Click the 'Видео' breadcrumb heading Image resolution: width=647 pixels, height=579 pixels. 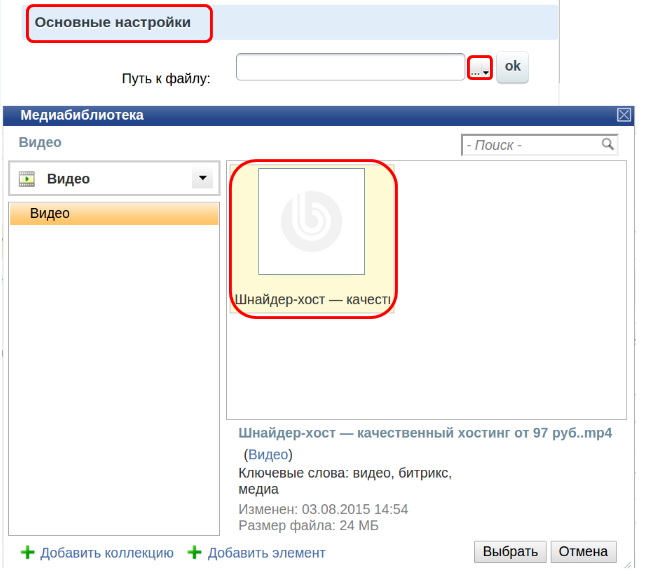click(x=40, y=142)
